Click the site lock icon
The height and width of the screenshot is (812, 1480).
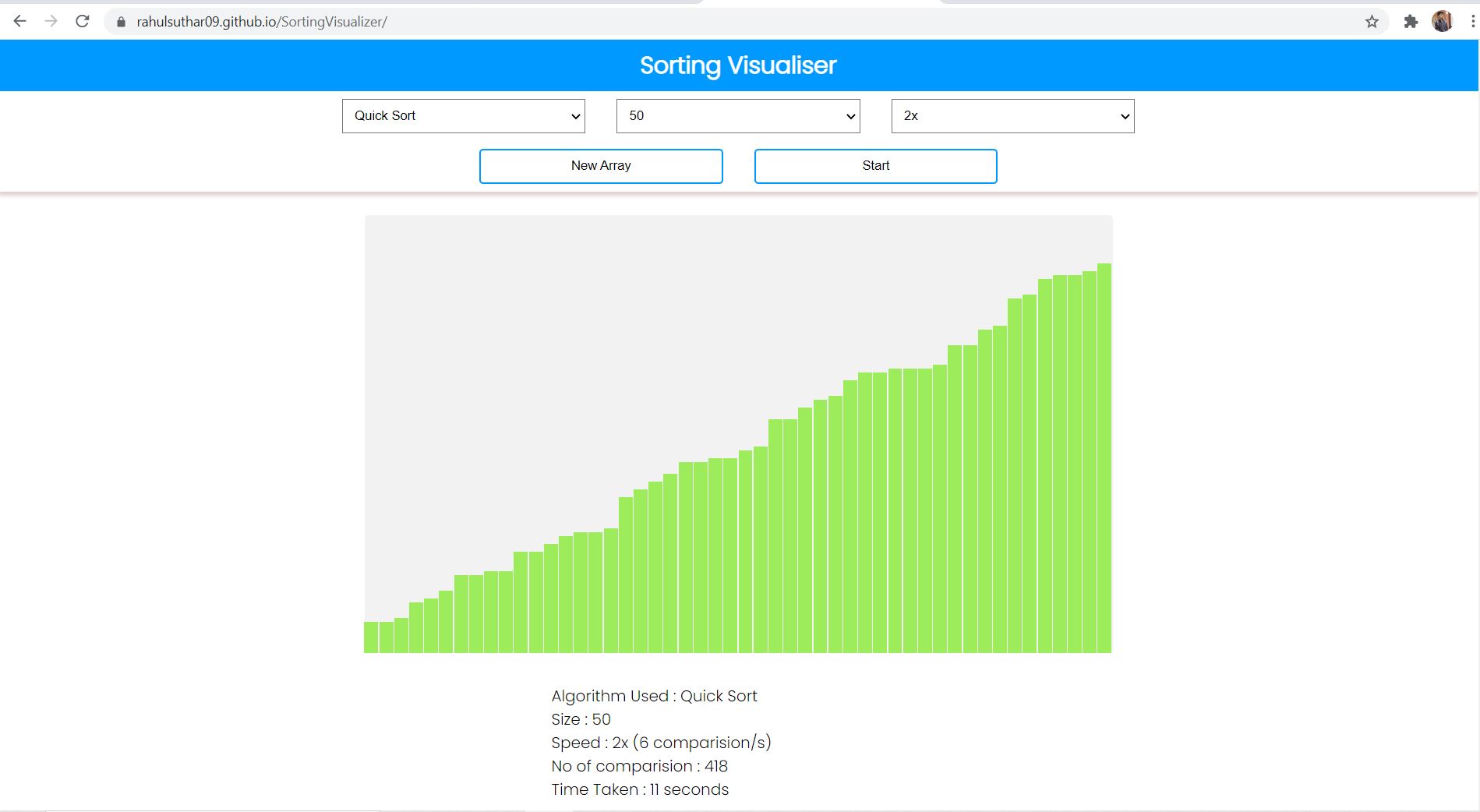click(x=121, y=22)
